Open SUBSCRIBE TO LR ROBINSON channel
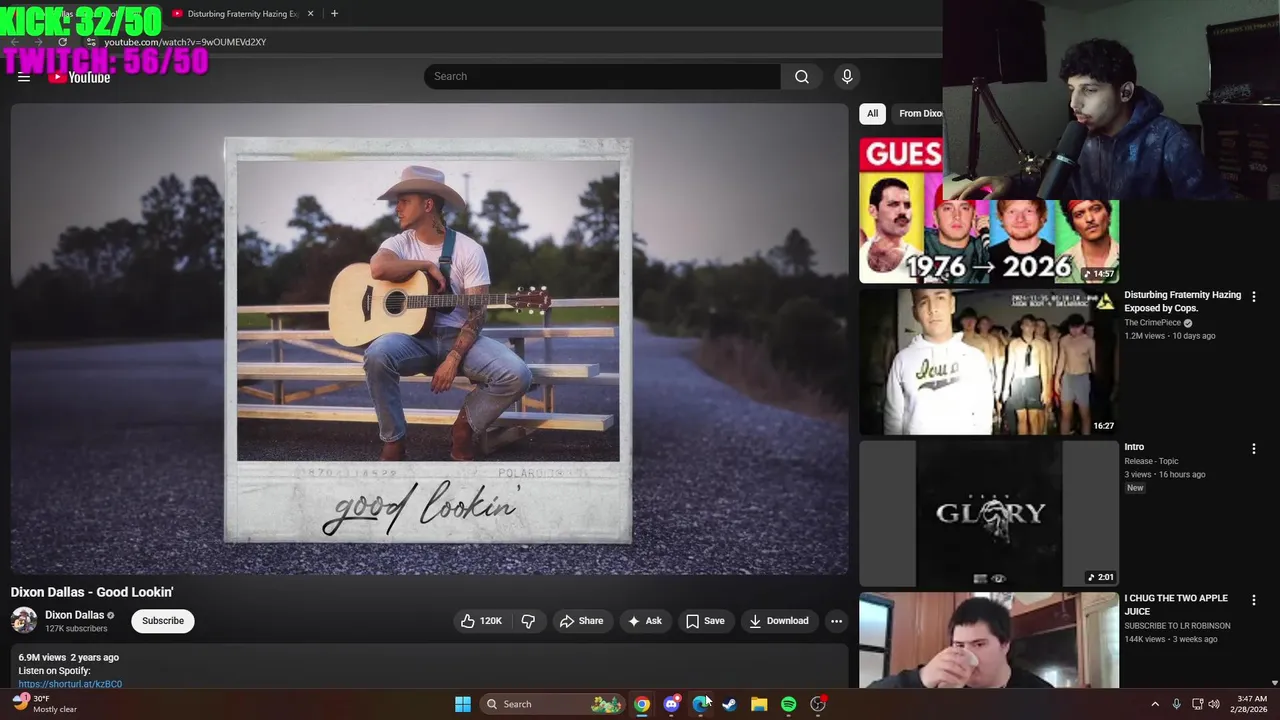This screenshot has width=1280, height=720. [x=1177, y=626]
